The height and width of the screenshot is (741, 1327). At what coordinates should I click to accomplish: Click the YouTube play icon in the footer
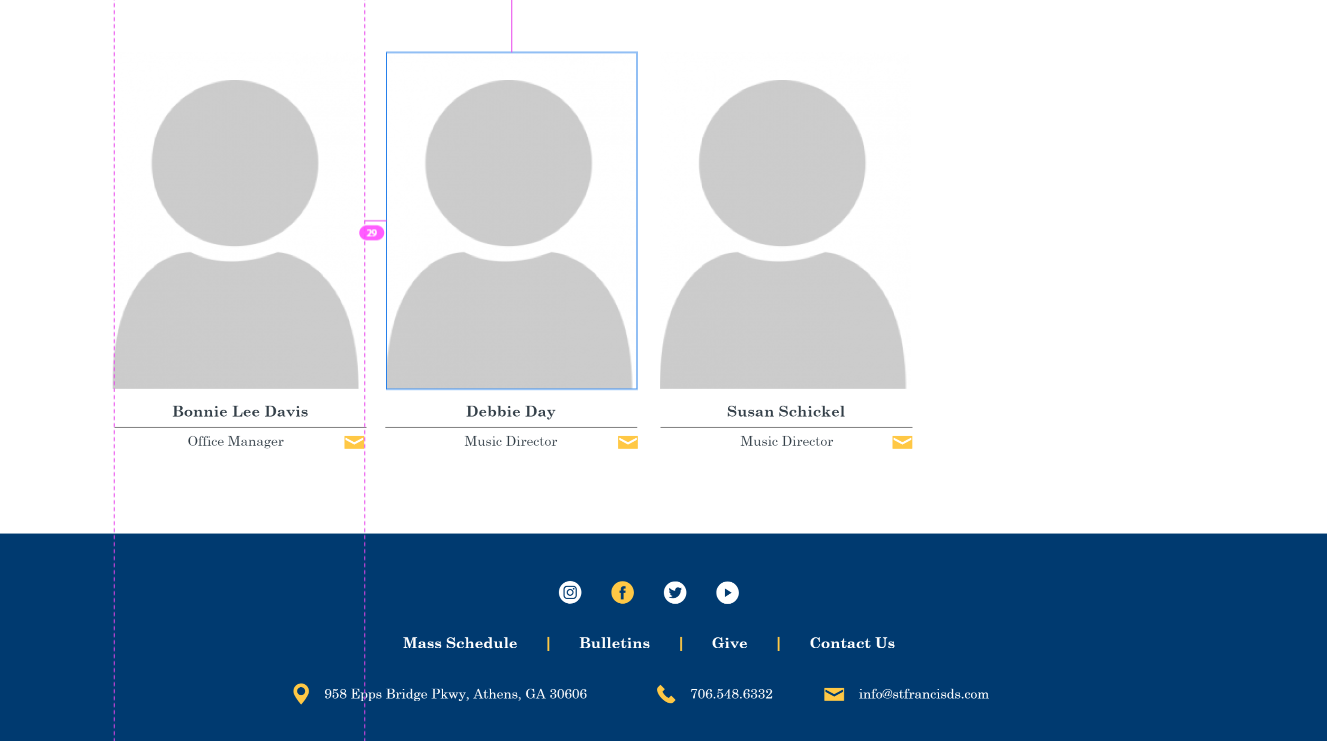click(727, 593)
